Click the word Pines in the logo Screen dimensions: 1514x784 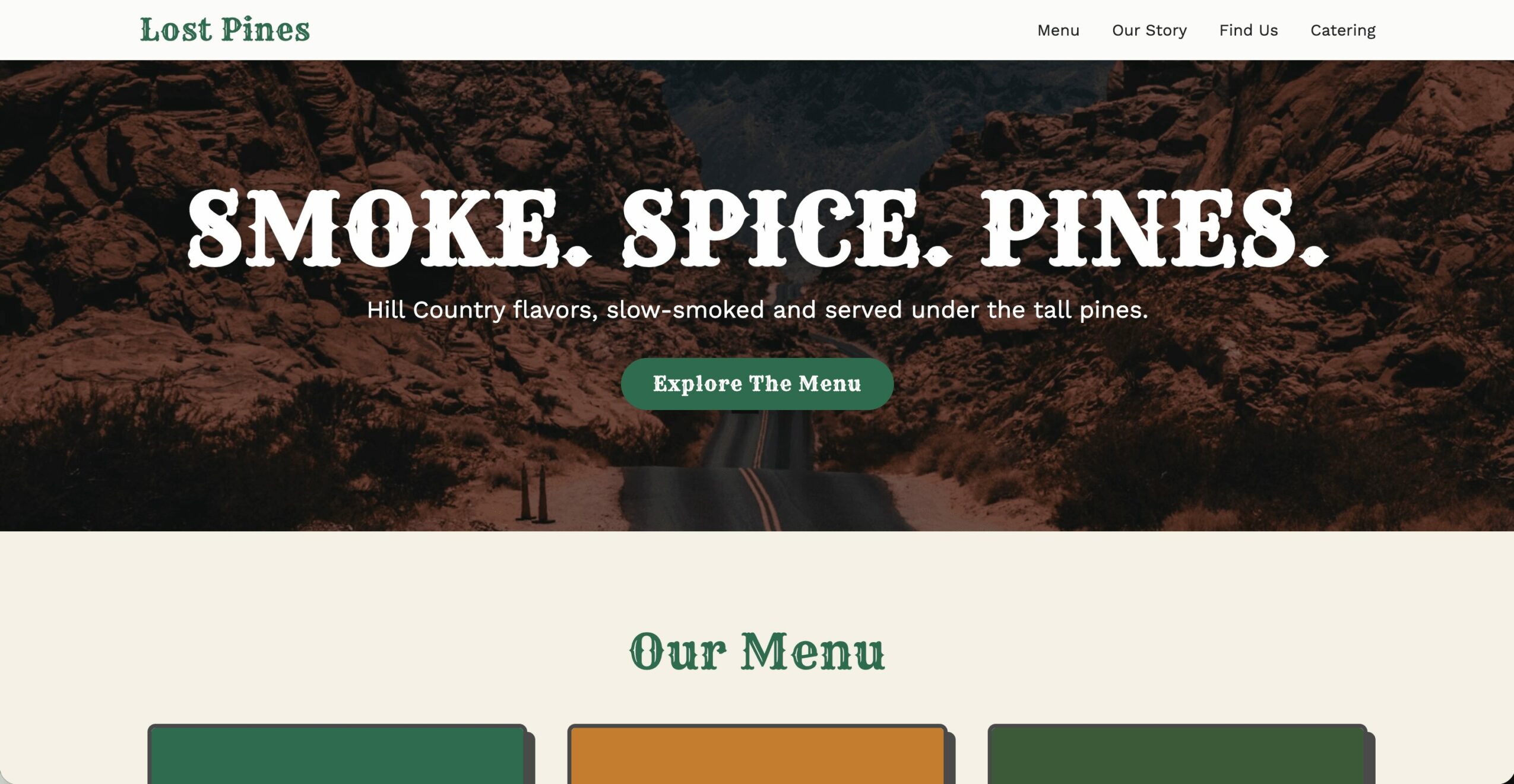pos(265,30)
